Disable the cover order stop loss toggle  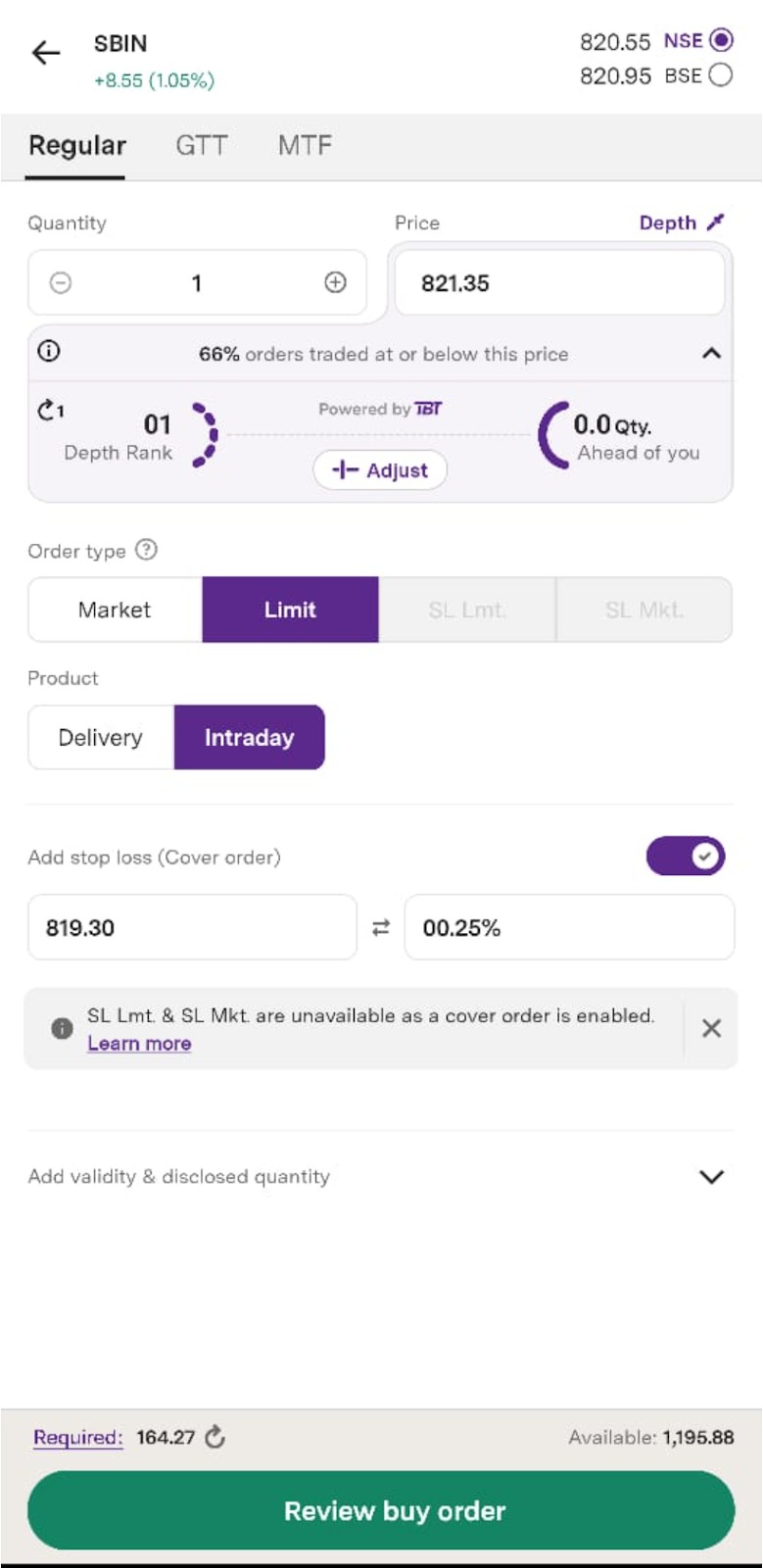[x=686, y=857]
